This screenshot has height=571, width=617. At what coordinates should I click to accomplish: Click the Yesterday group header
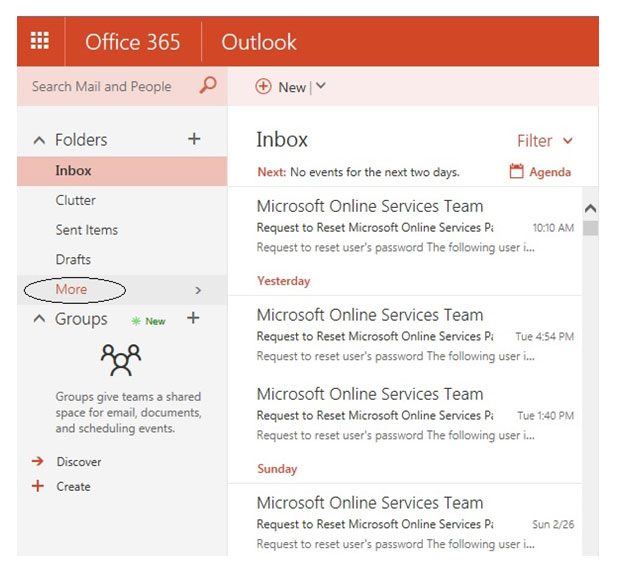click(284, 281)
